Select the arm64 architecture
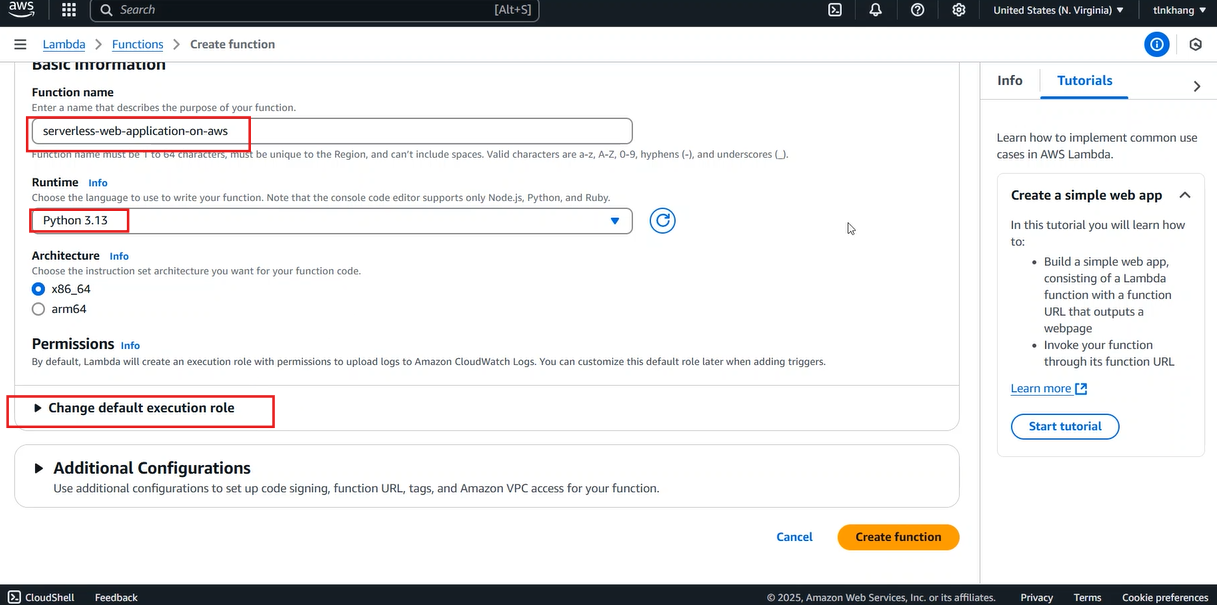 [x=38, y=309]
